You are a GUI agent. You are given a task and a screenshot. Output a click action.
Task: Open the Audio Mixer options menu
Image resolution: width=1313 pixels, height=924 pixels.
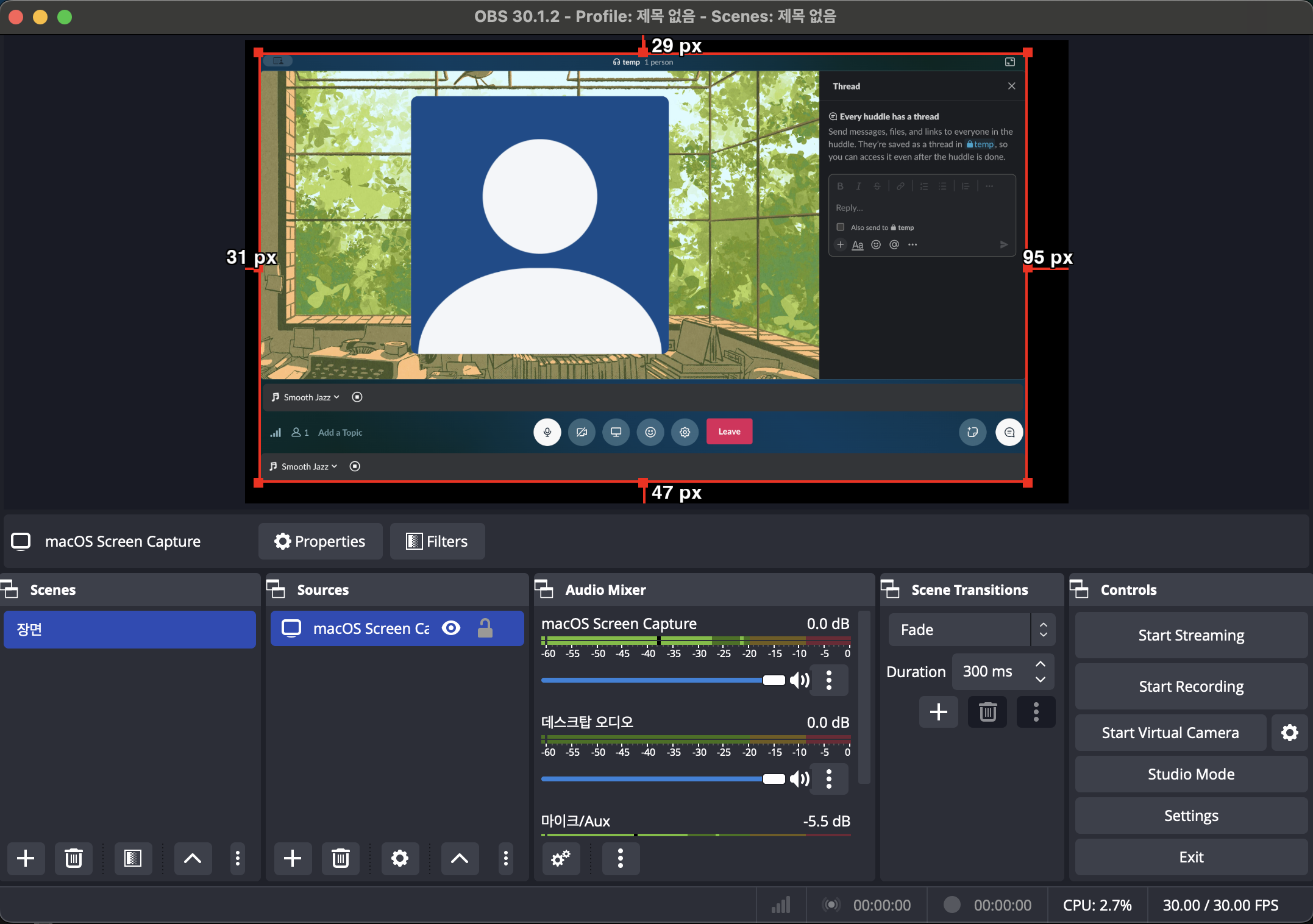(x=621, y=859)
